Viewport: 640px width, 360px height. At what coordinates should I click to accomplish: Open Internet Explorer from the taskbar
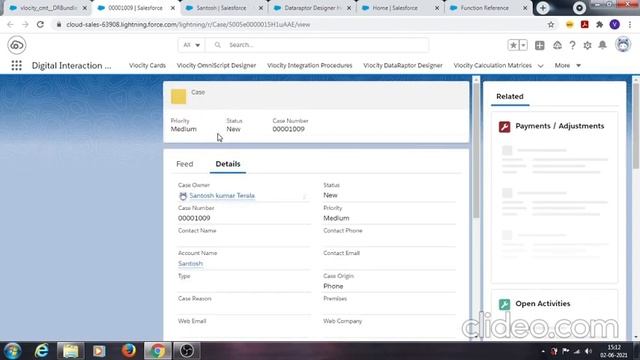tap(42, 351)
